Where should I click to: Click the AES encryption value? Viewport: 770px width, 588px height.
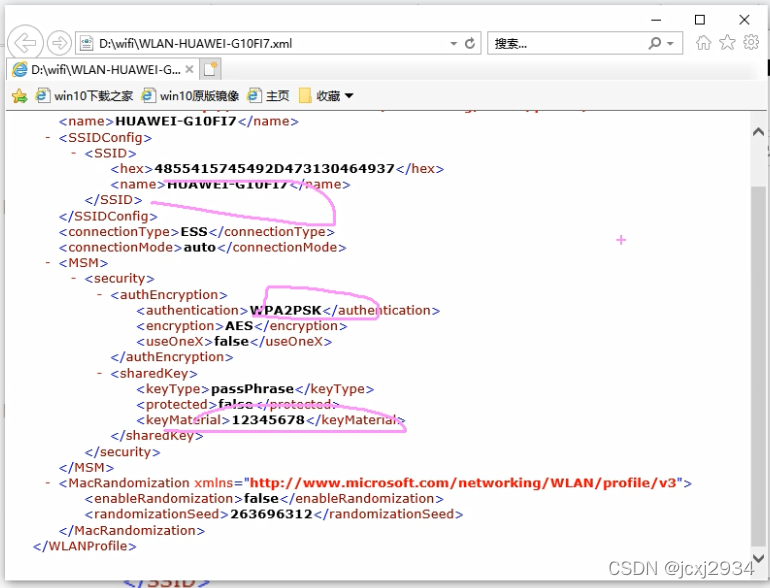point(239,326)
